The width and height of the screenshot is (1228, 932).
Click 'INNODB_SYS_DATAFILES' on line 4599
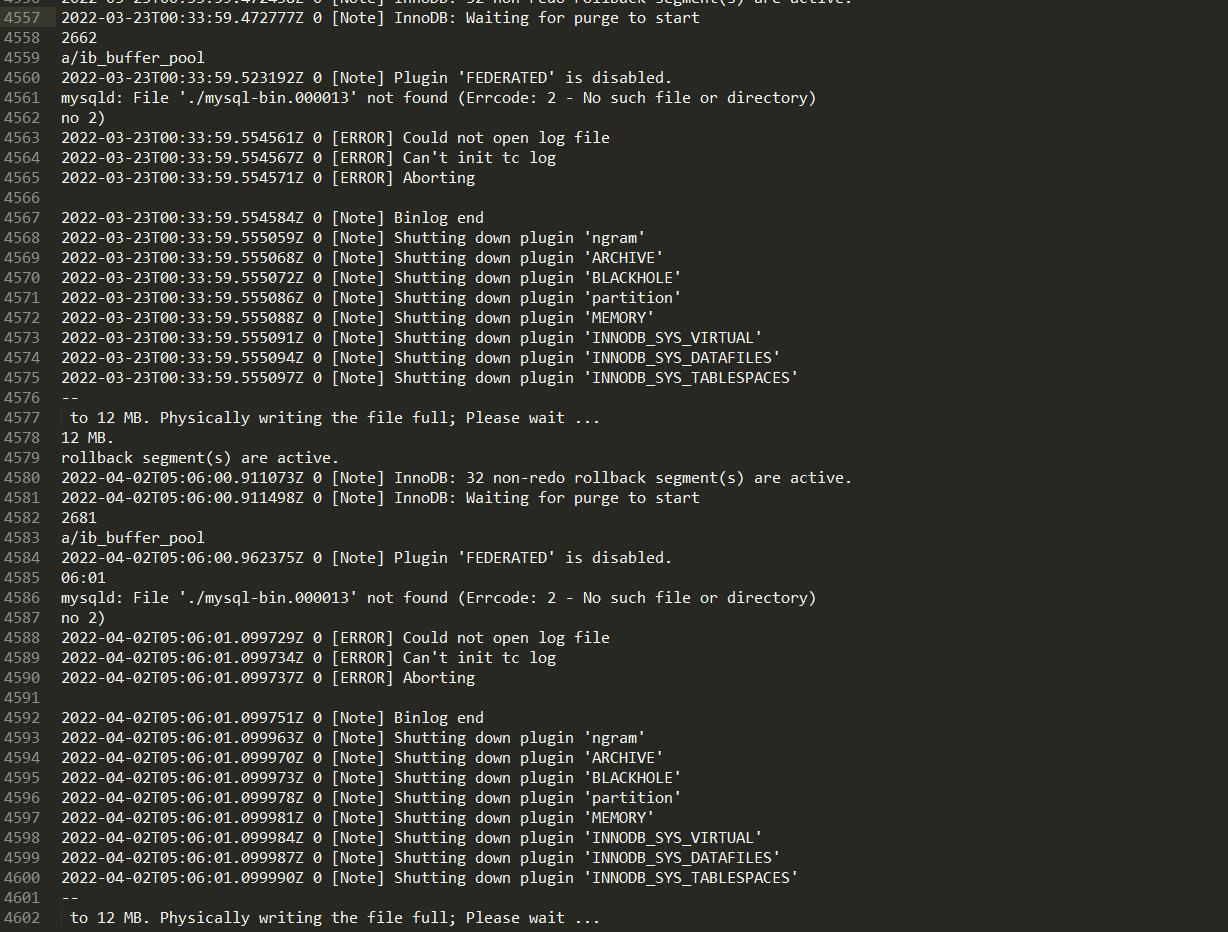[x=686, y=858]
